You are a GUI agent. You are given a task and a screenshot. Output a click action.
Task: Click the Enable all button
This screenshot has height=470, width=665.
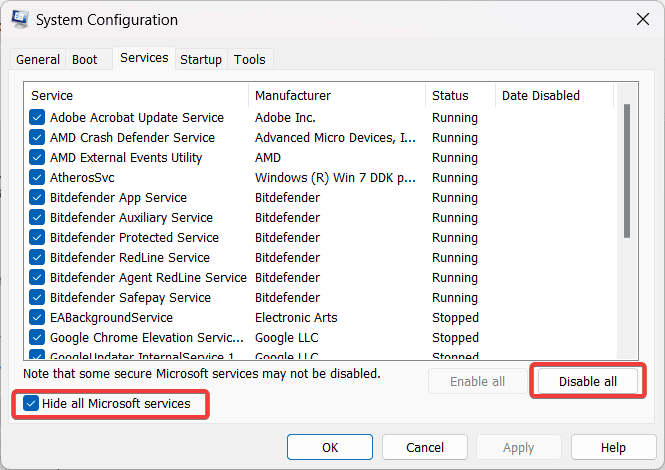[478, 381]
